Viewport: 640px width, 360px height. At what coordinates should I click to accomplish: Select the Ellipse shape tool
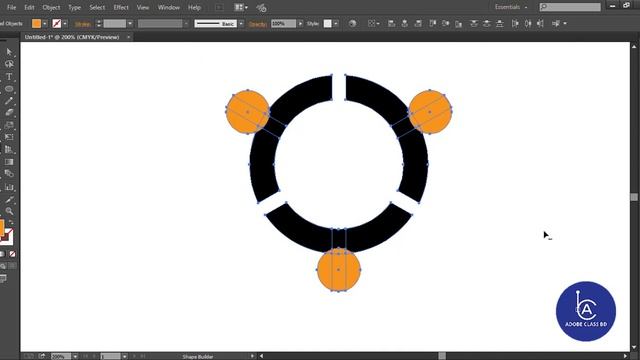[x=9, y=89]
